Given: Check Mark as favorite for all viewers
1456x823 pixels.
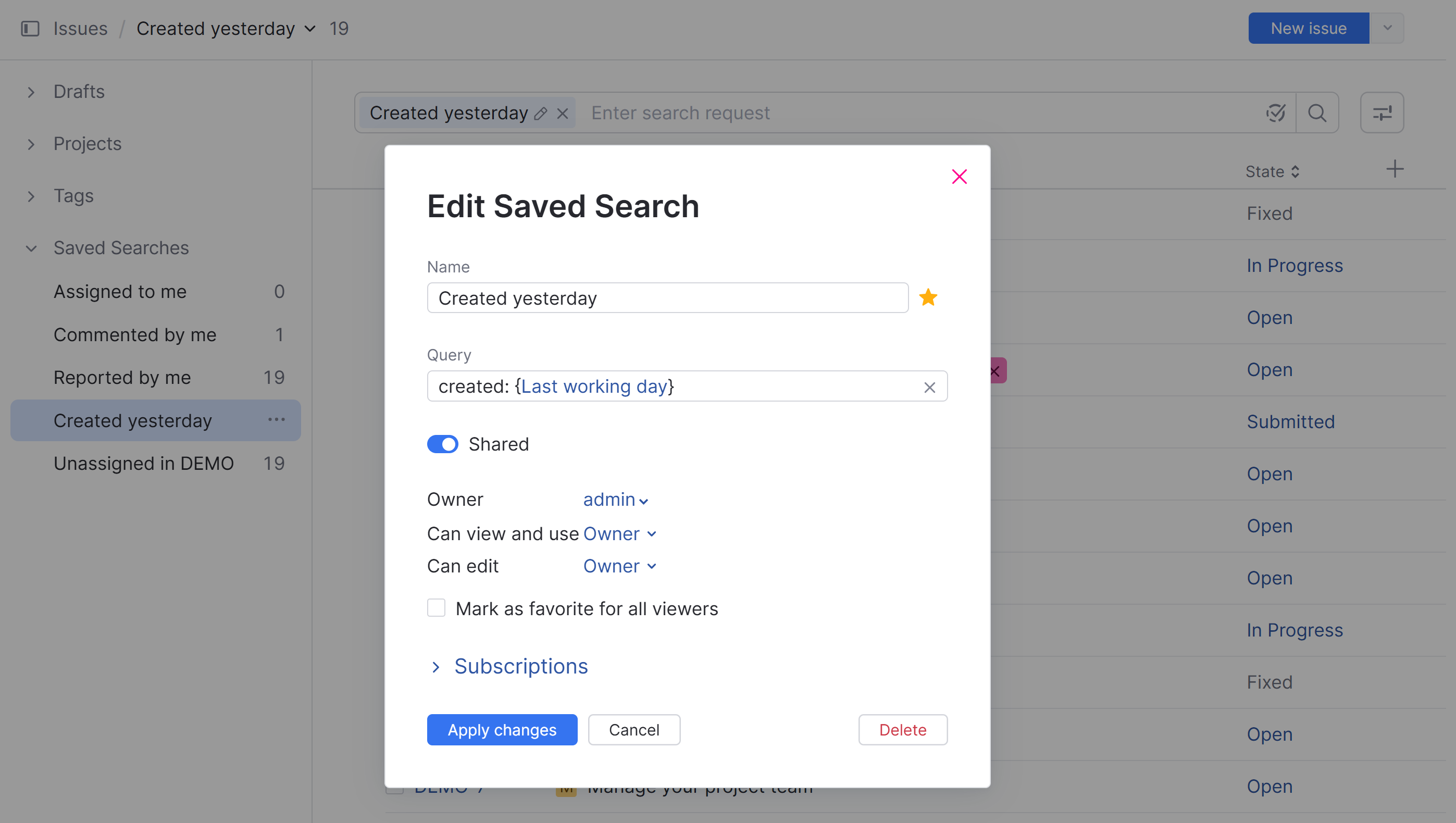Looking at the screenshot, I should coord(437,608).
